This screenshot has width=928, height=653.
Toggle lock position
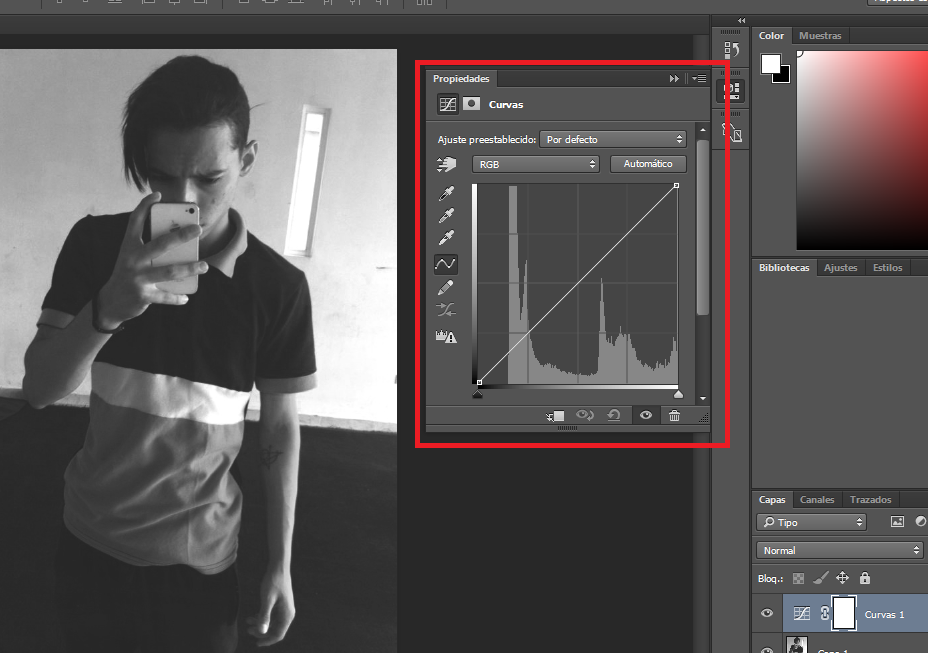point(842,578)
